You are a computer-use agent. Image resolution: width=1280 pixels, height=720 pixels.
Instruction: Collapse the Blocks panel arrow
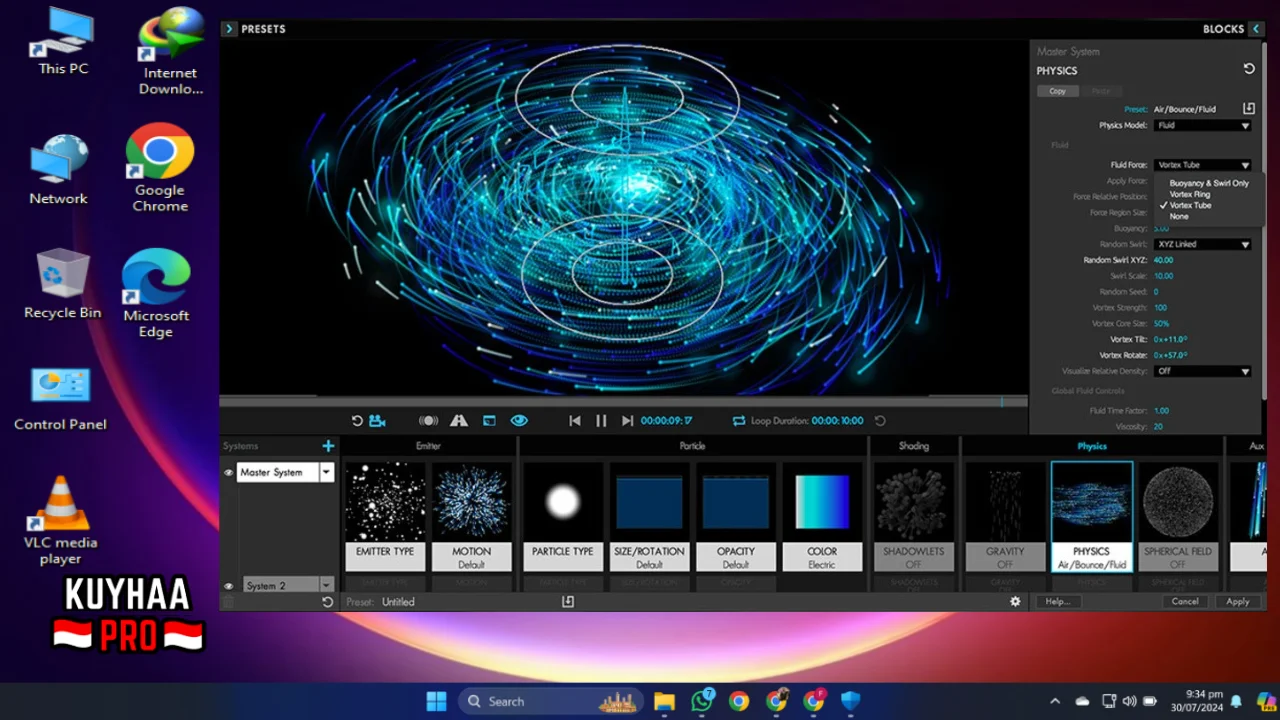pyautogui.click(x=1256, y=29)
